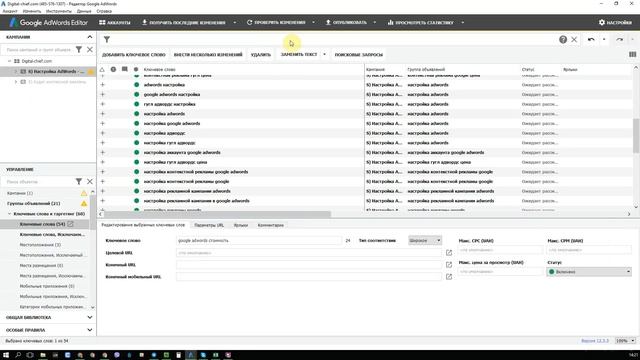Open File Explorer from the taskbar
Screen dimensions: 640x360
tap(42, 355)
